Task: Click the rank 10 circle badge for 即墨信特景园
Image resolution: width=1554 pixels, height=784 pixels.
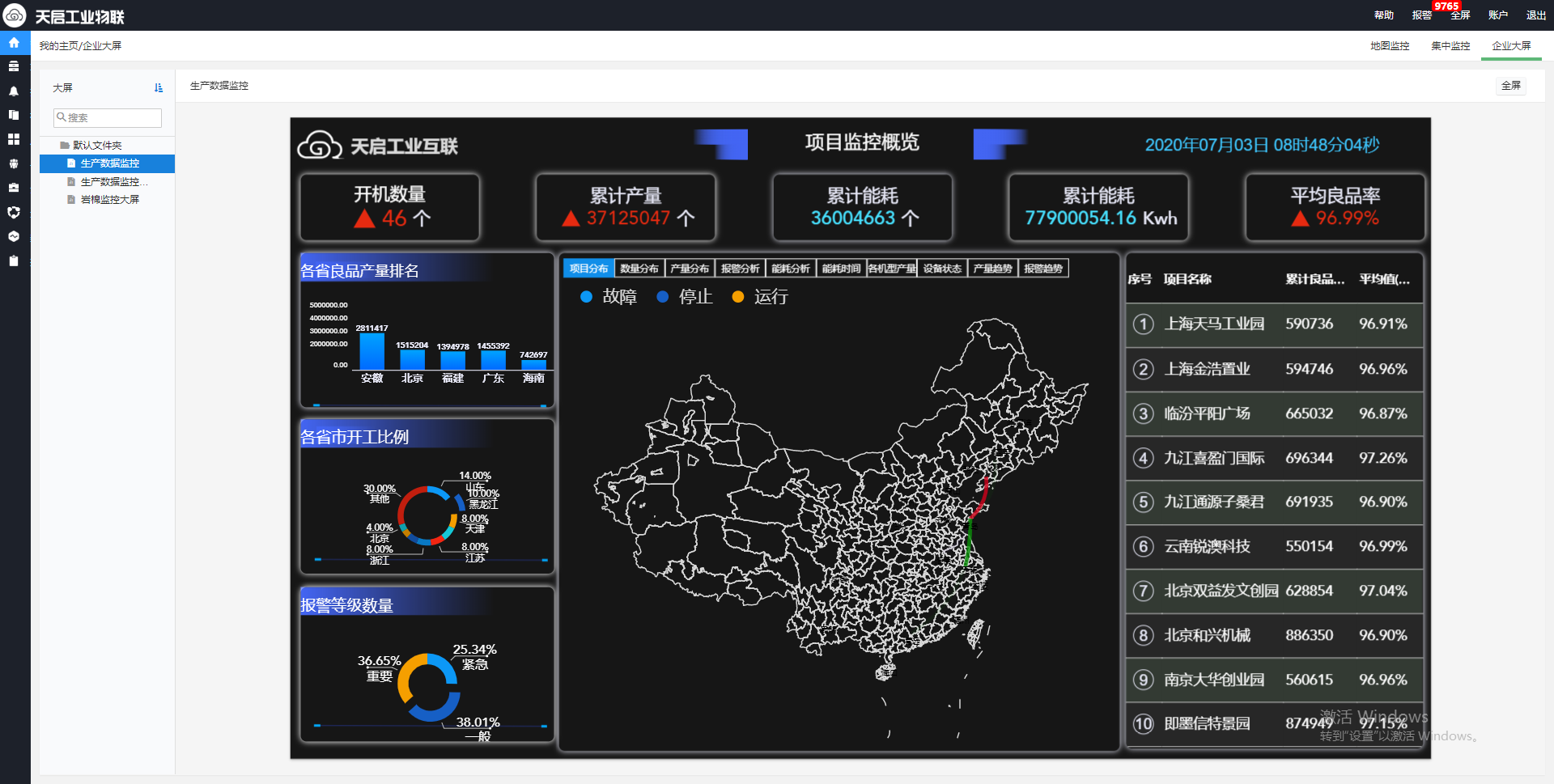Action: (x=1143, y=724)
